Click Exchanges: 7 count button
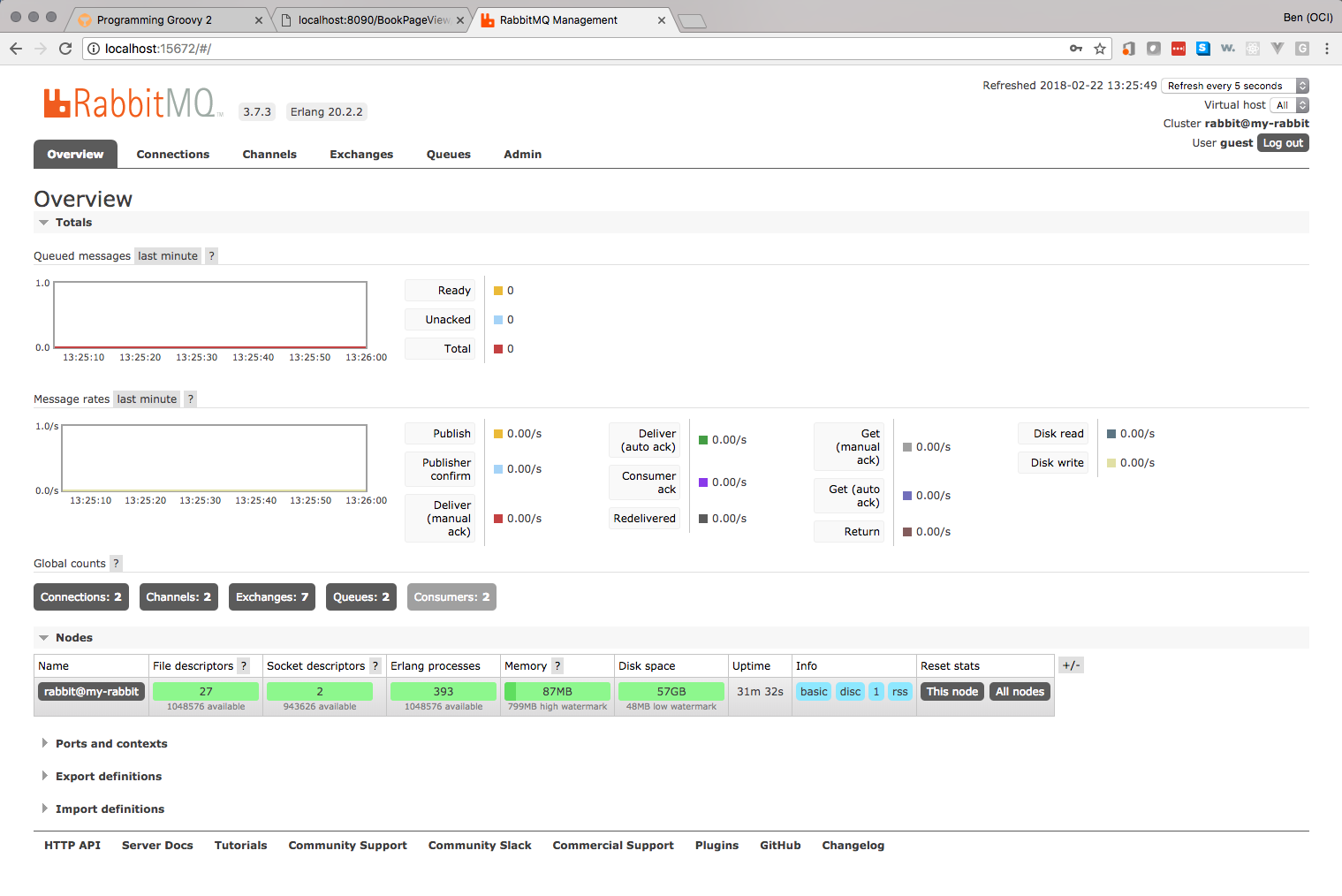This screenshot has height=896, width=1342. pyautogui.click(x=272, y=597)
